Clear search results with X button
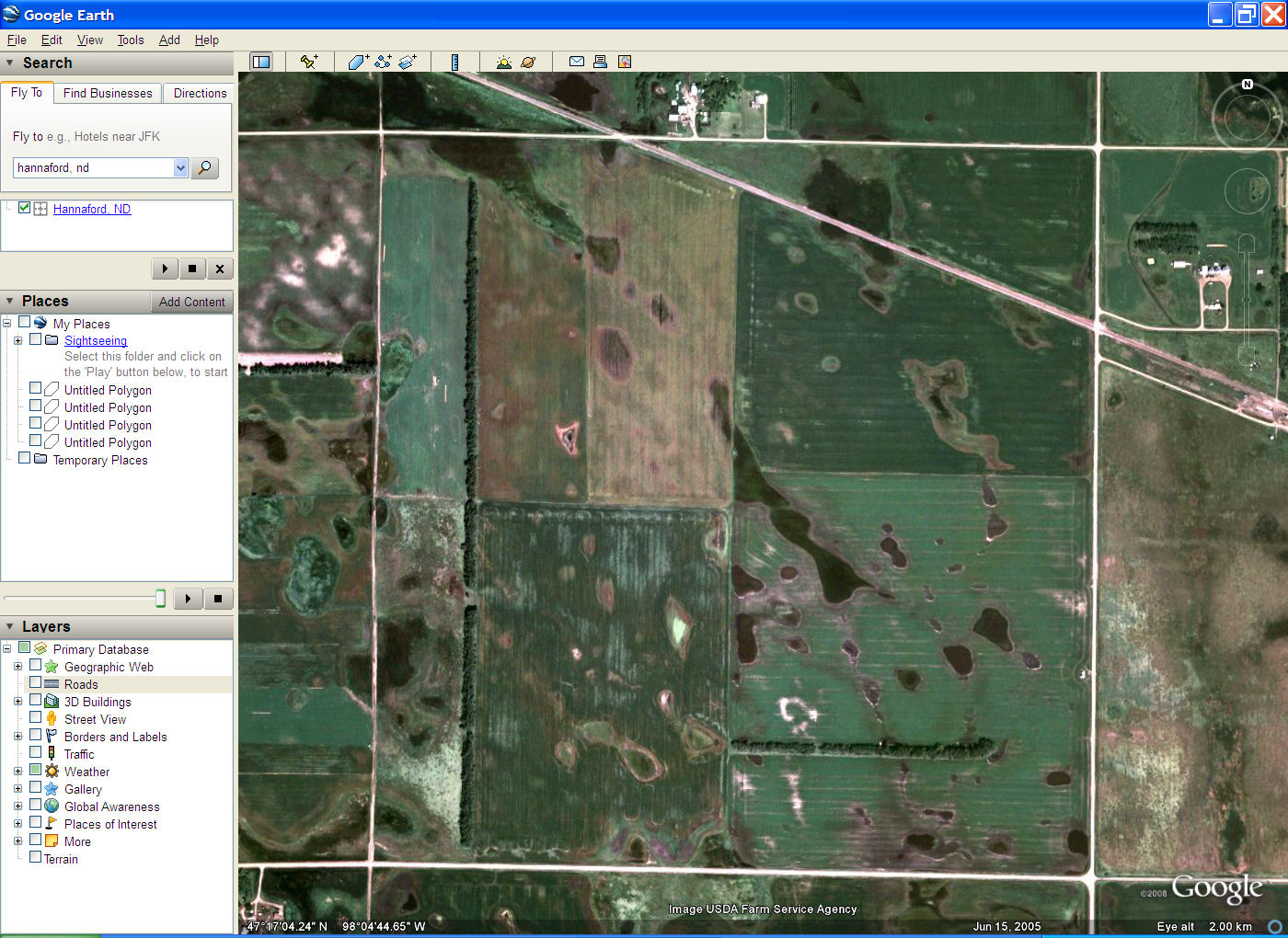 220,269
